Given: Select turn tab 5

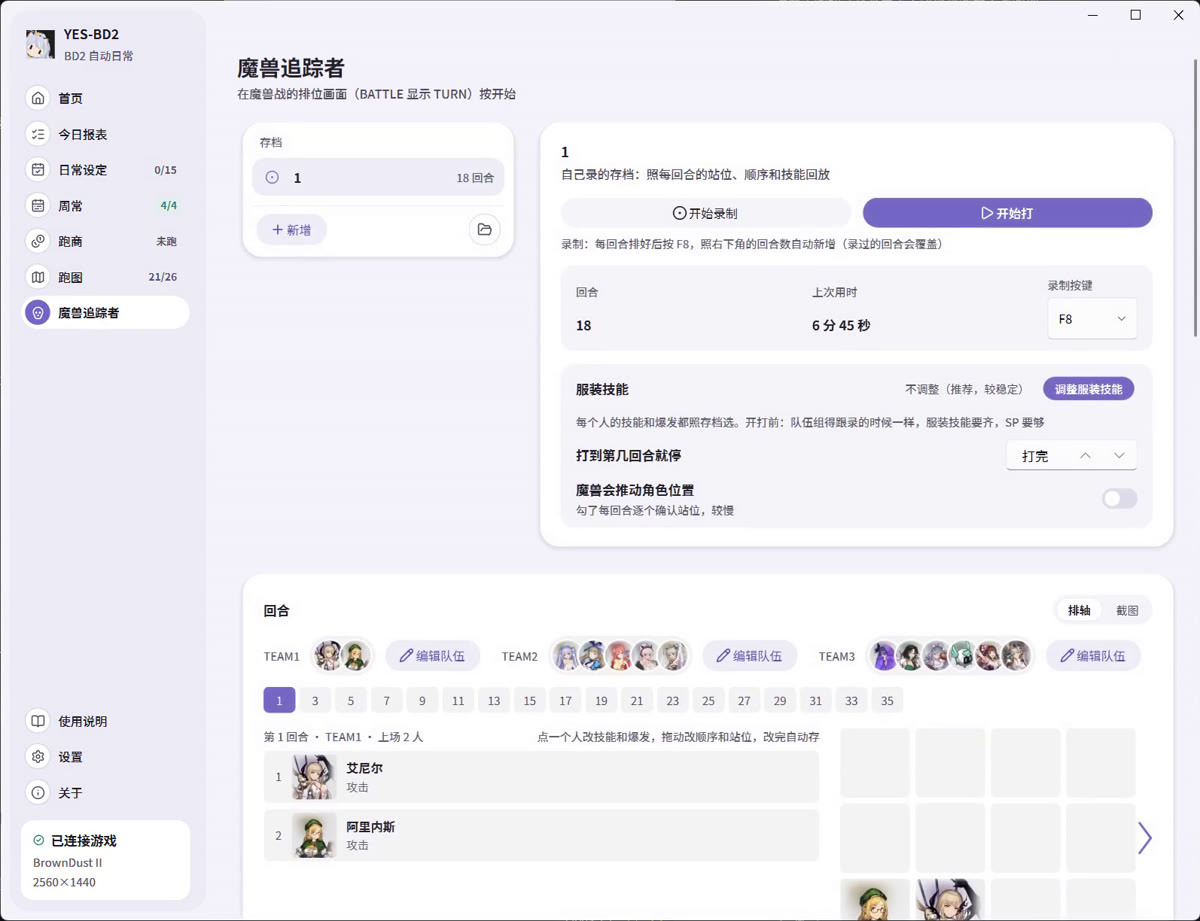Looking at the screenshot, I should [351, 701].
